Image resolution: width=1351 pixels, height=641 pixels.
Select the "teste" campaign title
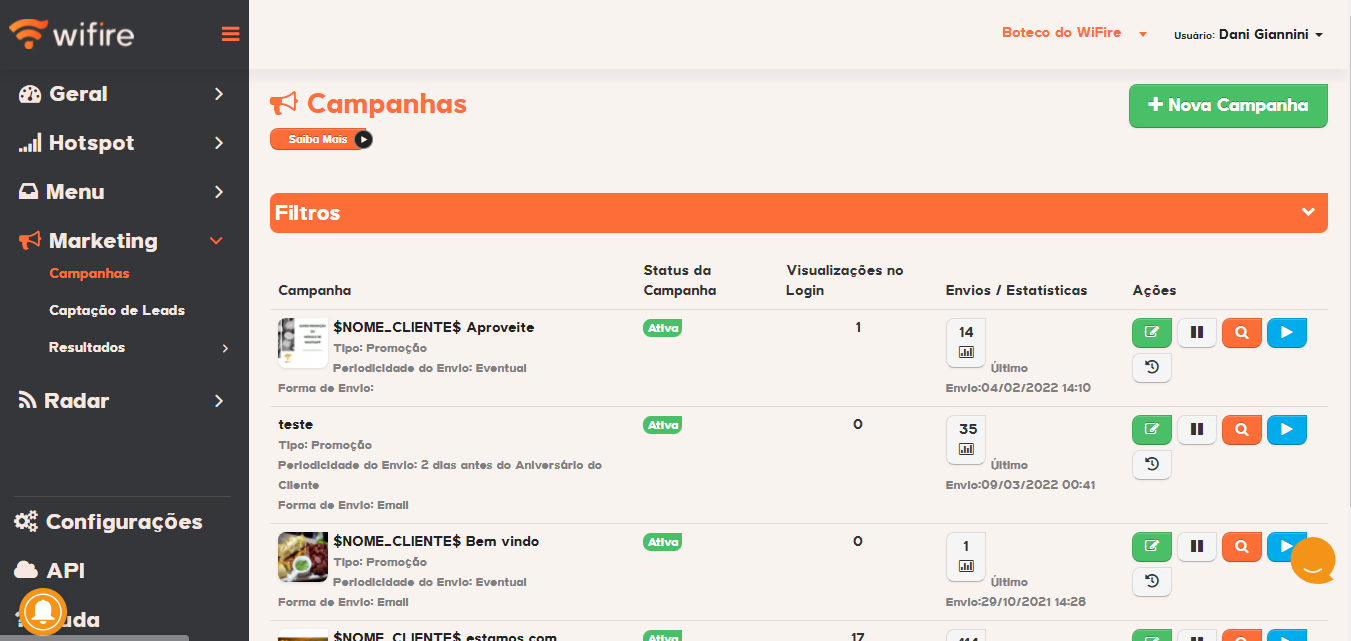click(296, 425)
